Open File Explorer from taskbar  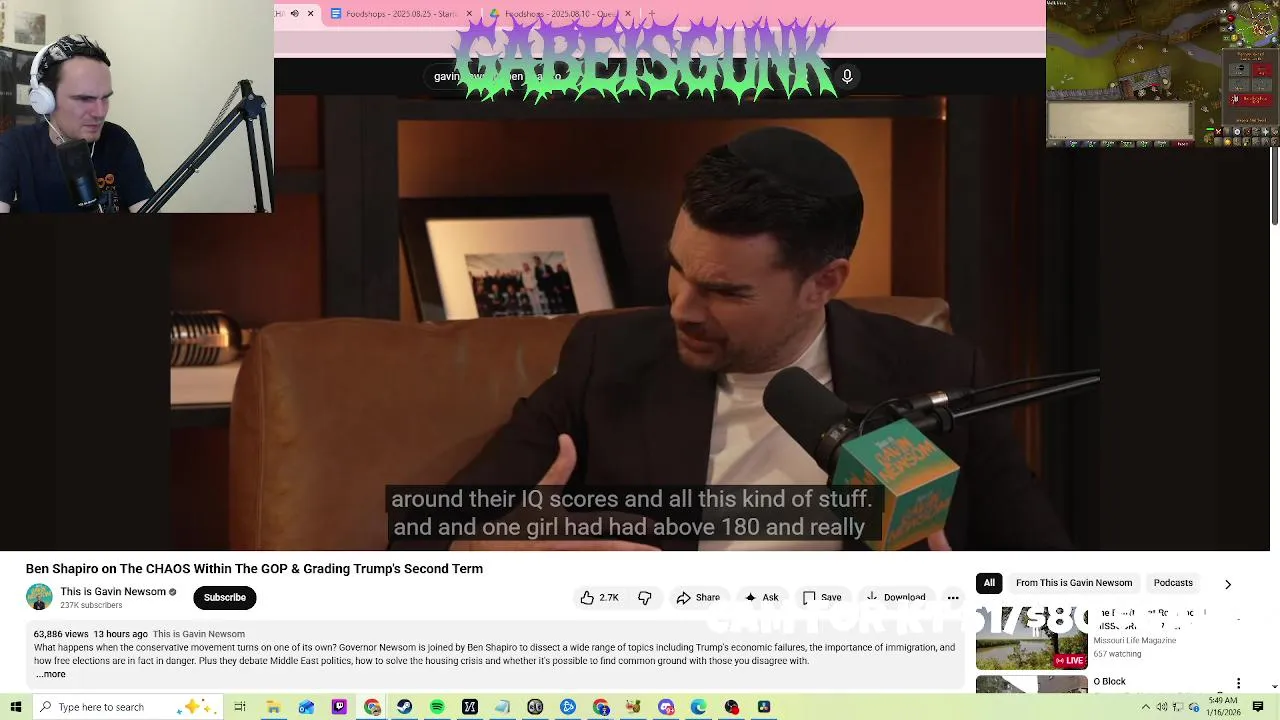coord(273,707)
